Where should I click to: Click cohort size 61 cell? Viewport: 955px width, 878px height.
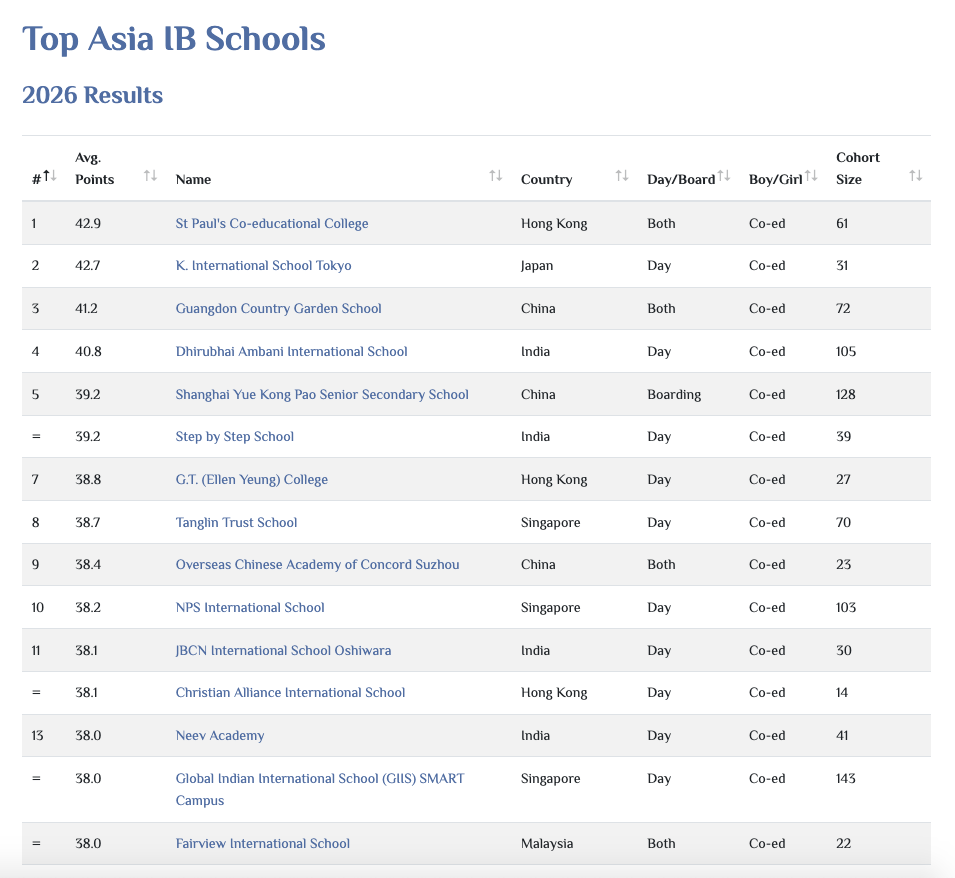[x=842, y=223]
